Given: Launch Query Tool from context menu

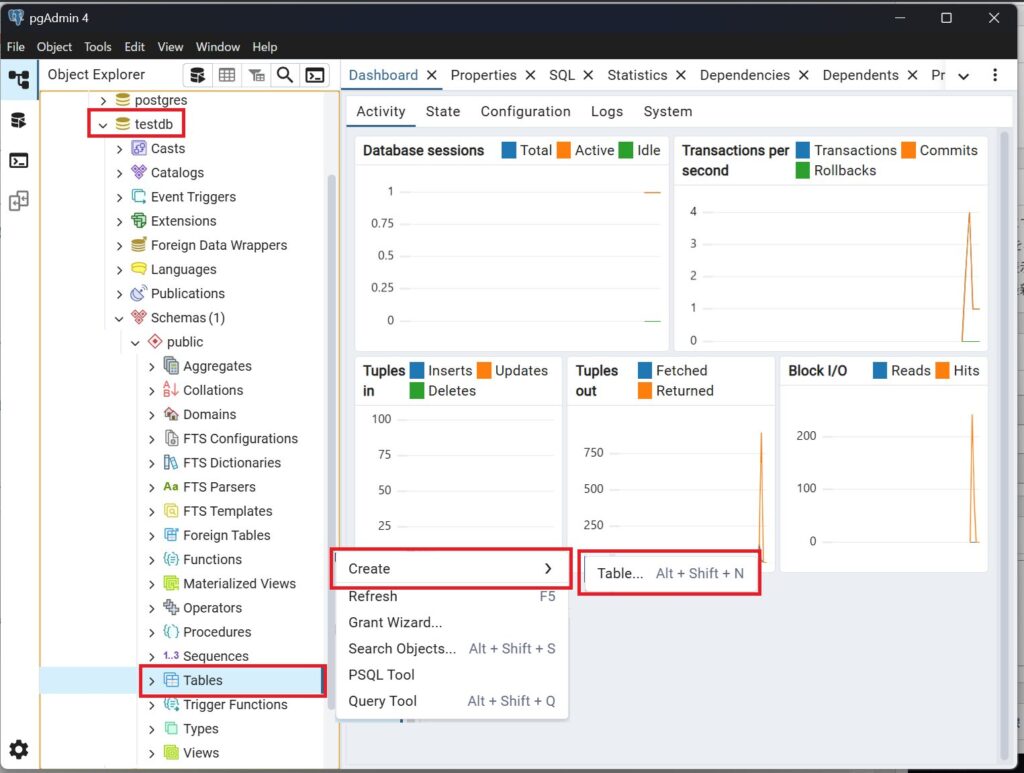Looking at the screenshot, I should (x=451, y=701).
